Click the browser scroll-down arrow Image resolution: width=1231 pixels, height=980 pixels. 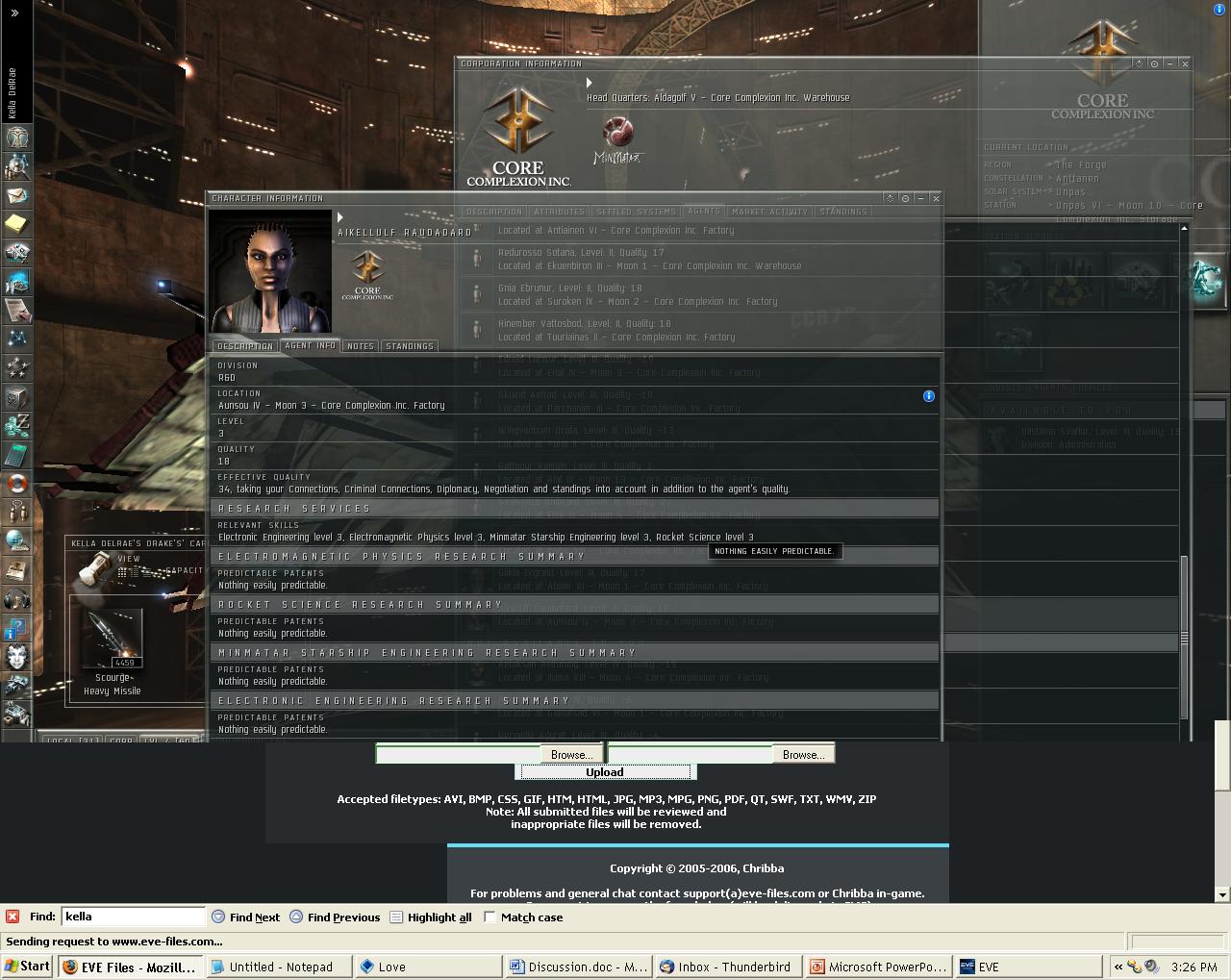point(1222,894)
